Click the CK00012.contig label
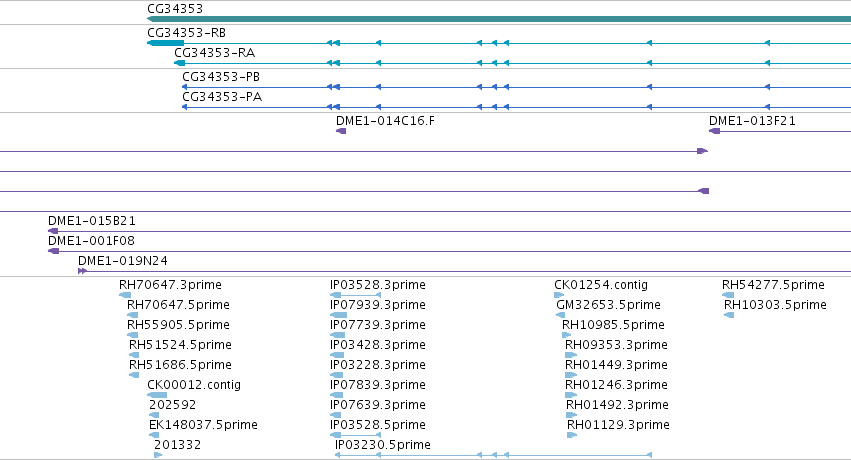The image size is (851, 460). (194, 385)
